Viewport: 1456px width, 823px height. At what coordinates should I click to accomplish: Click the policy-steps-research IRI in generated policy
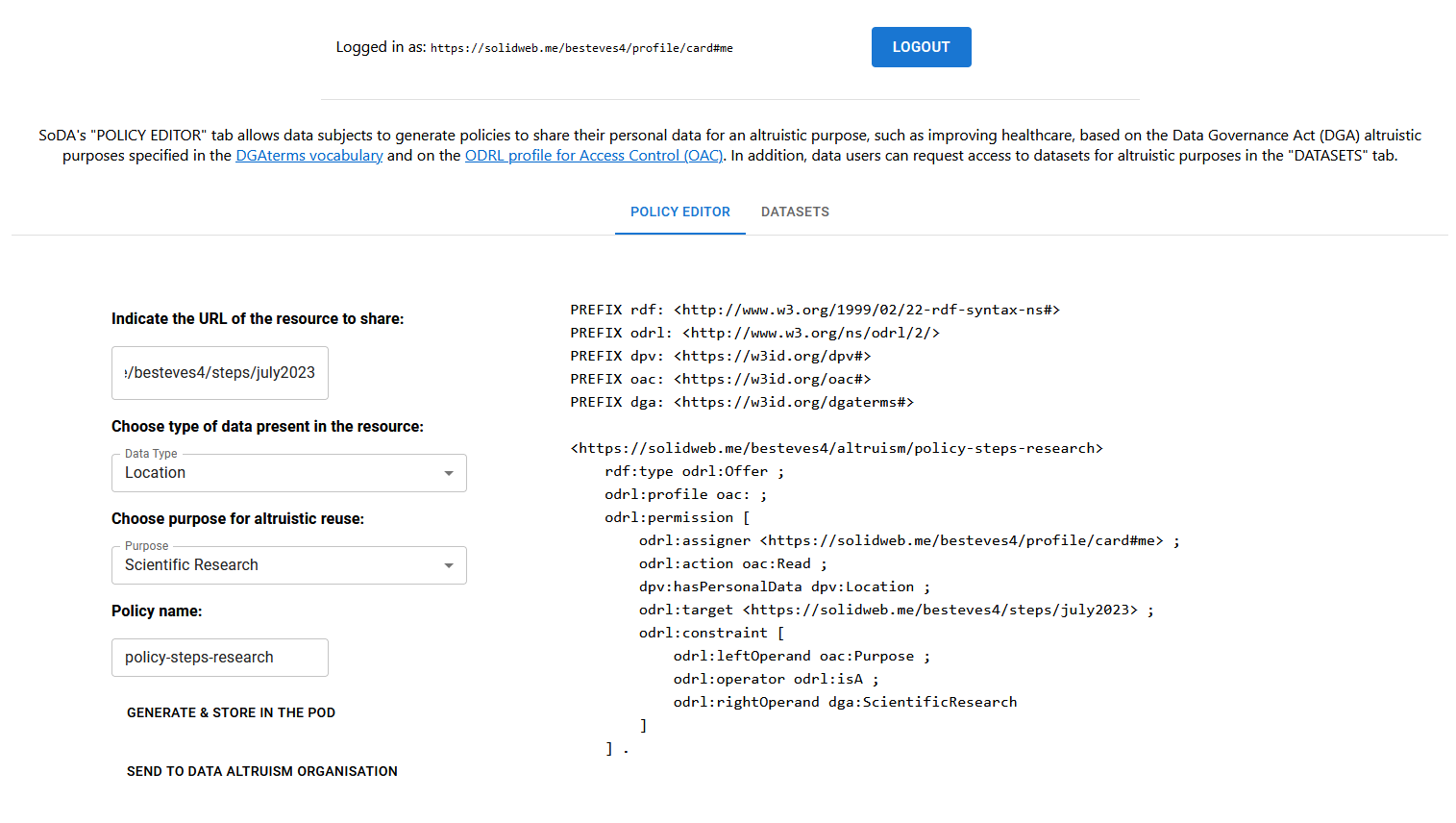tap(836, 448)
